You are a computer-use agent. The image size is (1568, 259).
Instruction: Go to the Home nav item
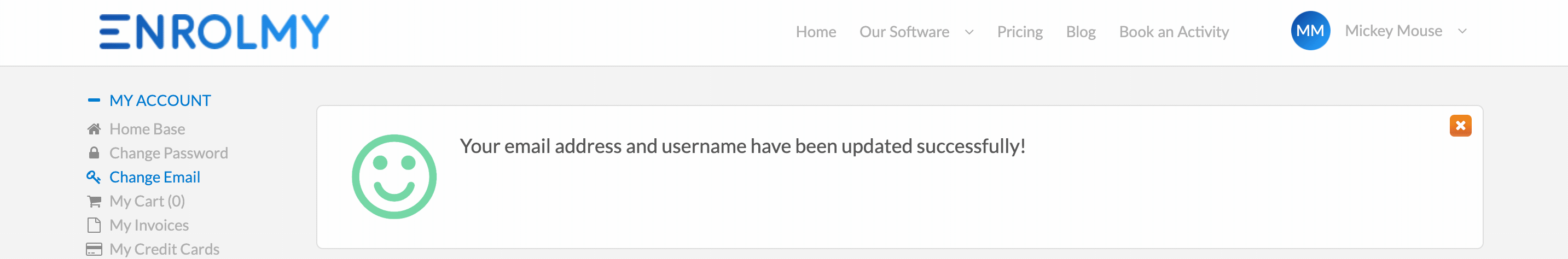pyautogui.click(x=816, y=32)
